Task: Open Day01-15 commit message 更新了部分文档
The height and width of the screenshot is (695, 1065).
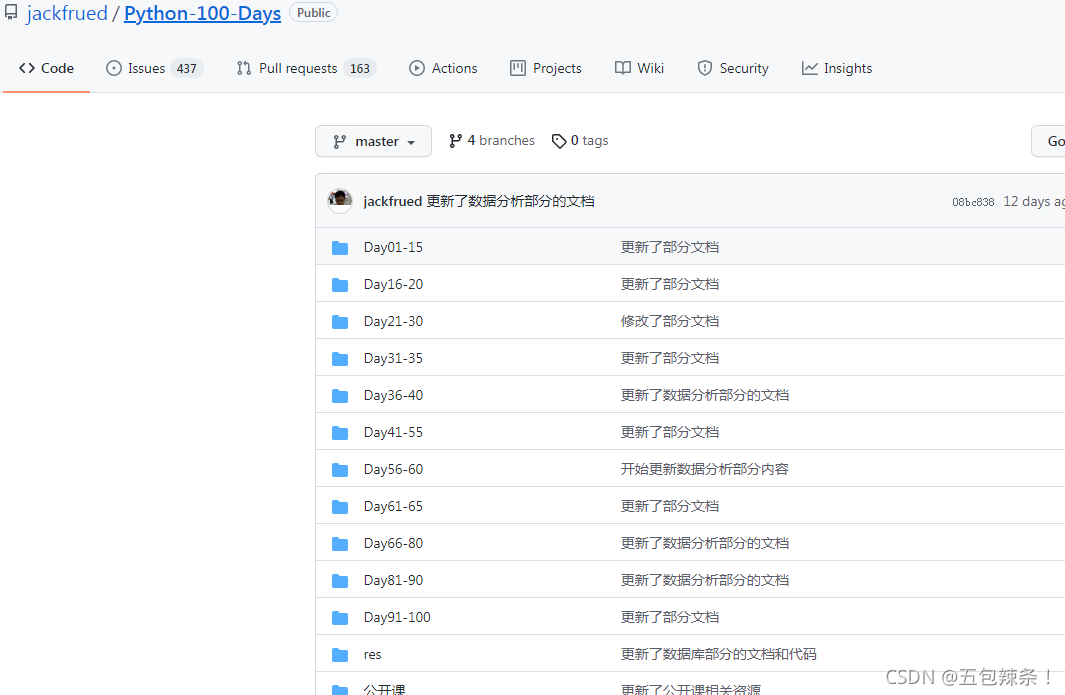Action: (670, 247)
